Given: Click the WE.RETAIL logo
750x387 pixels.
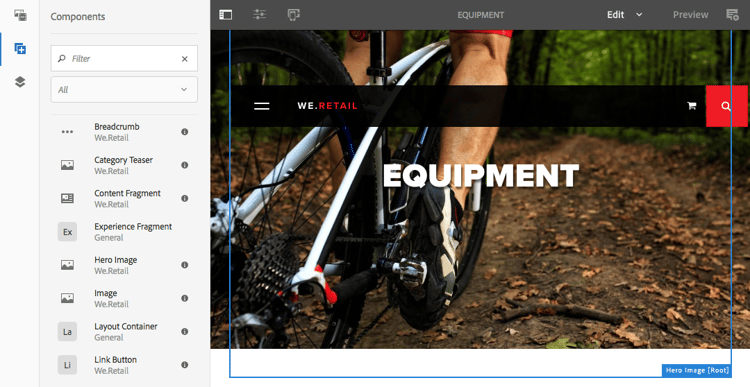Looking at the screenshot, I should coord(327,106).
